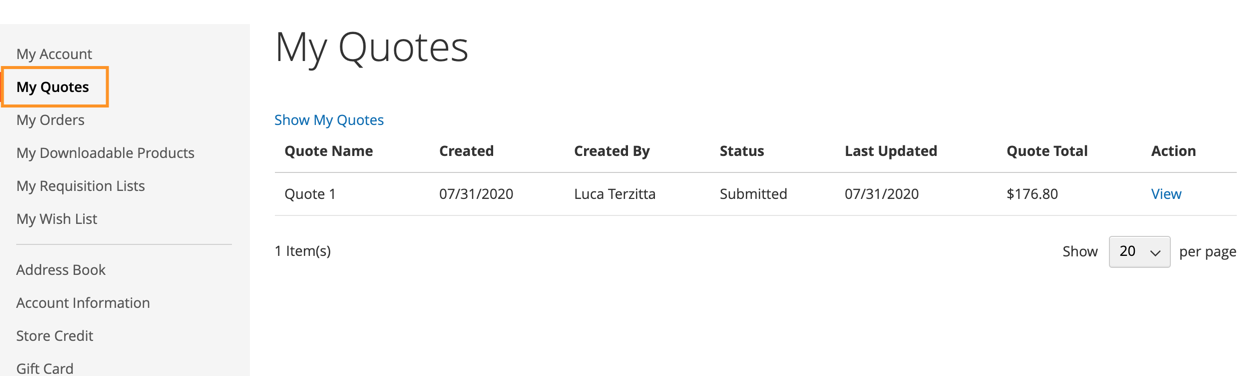The image size is (1243, 376).
Task: Open the items per page dropdown
Action: pyautogui.click(x=1139, y=252)
